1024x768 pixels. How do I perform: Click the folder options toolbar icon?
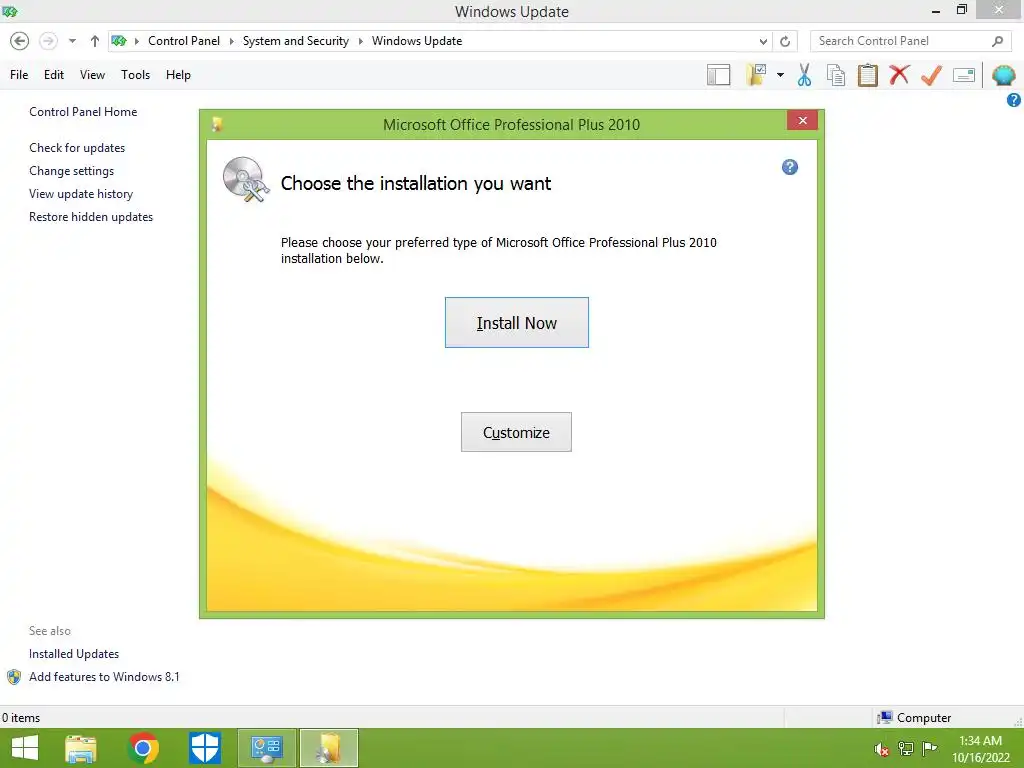point(756,75)
